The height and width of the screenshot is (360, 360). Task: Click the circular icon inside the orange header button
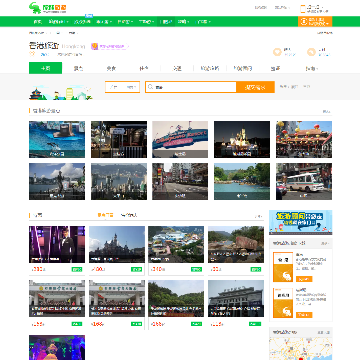click(x=303, y=22)
